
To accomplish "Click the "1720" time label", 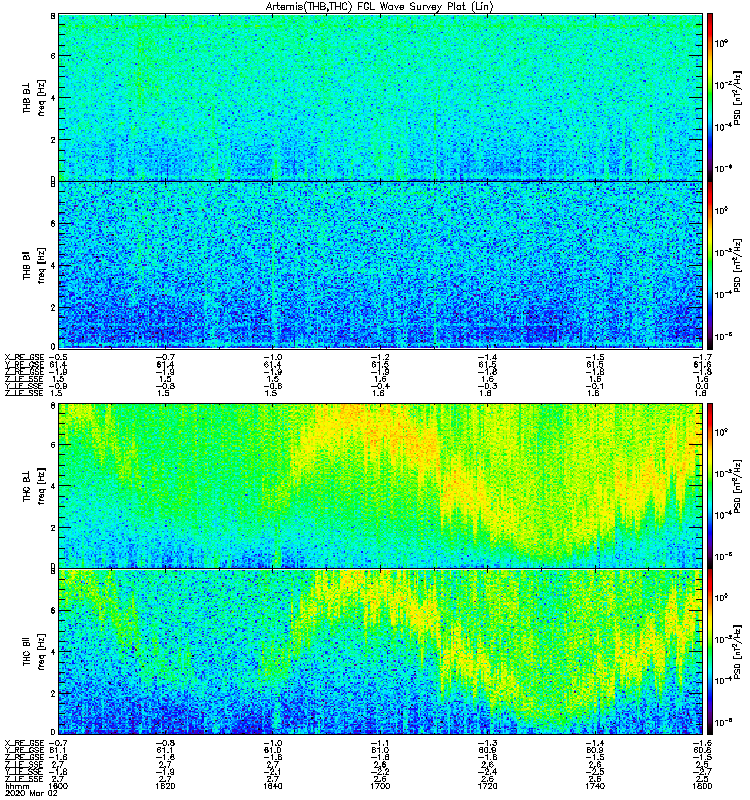I will tap(487, 786).
